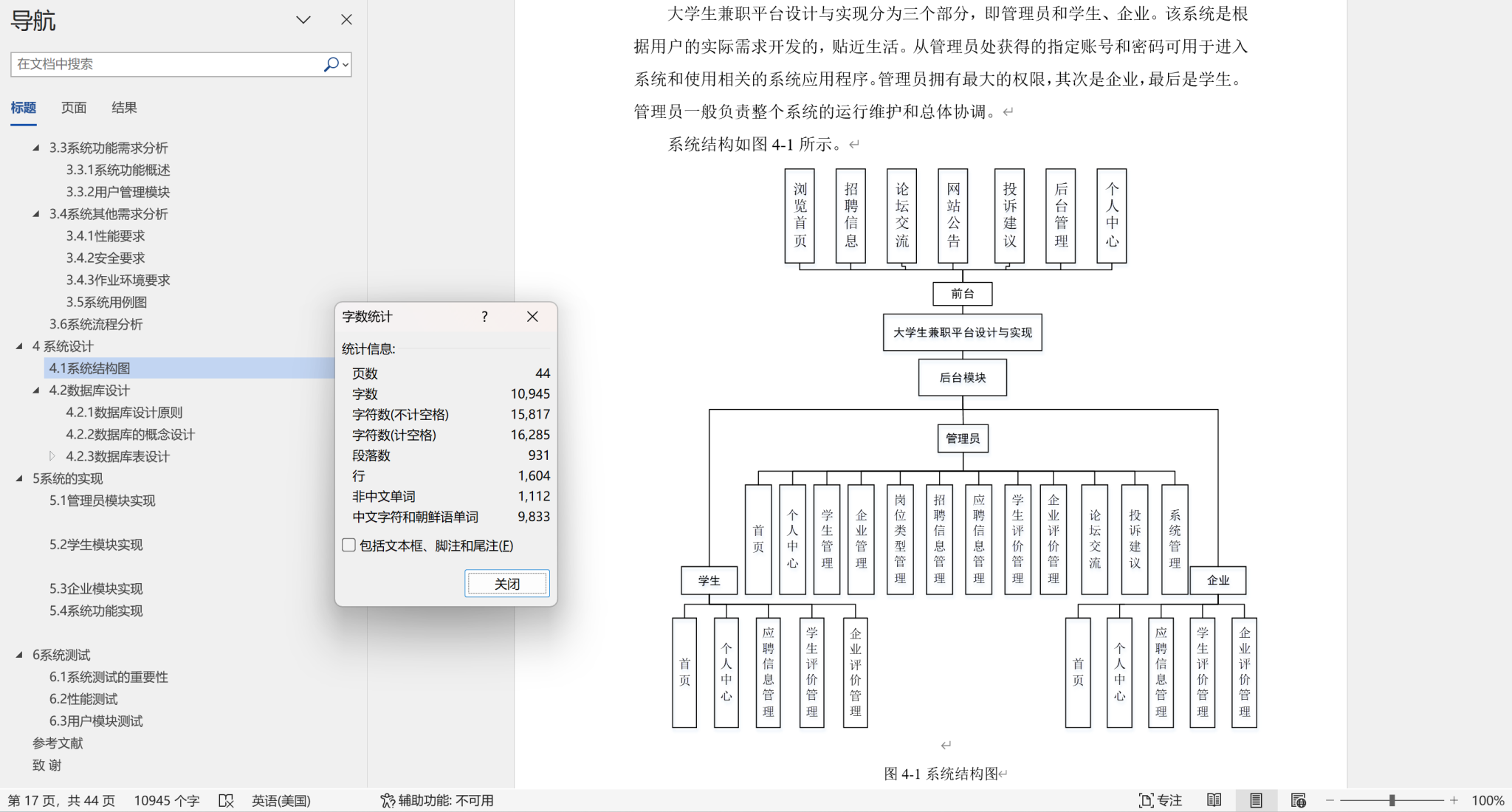Click zoom in plus button

pos(1454,800)
